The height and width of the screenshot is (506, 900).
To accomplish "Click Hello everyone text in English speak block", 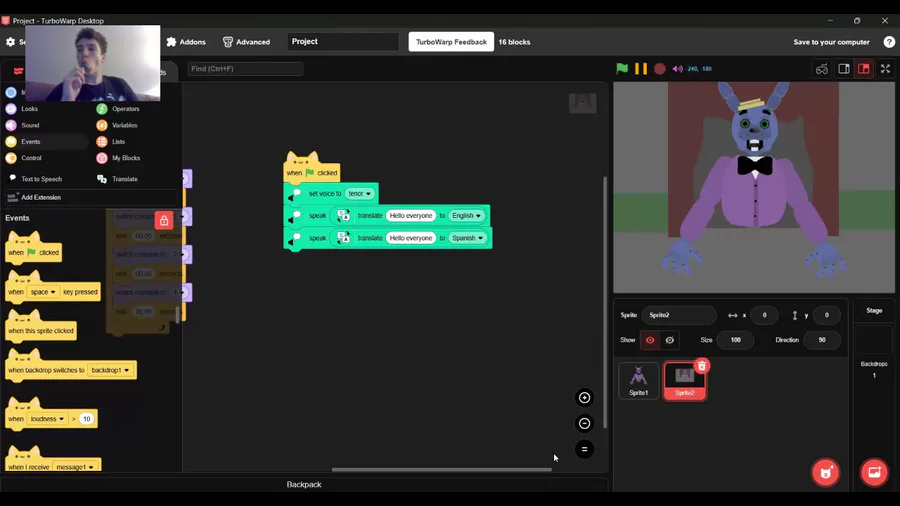I will tap(410, 216).
